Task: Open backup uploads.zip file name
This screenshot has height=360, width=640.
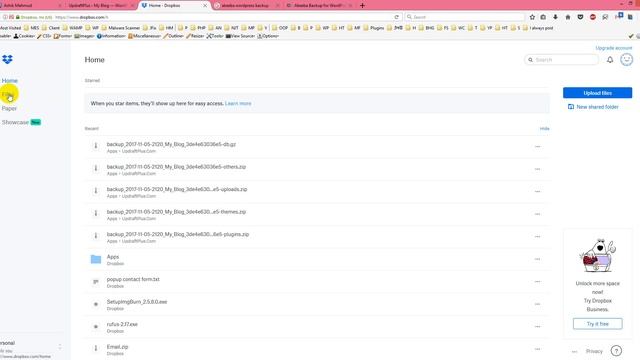Action: coord(177,189)
